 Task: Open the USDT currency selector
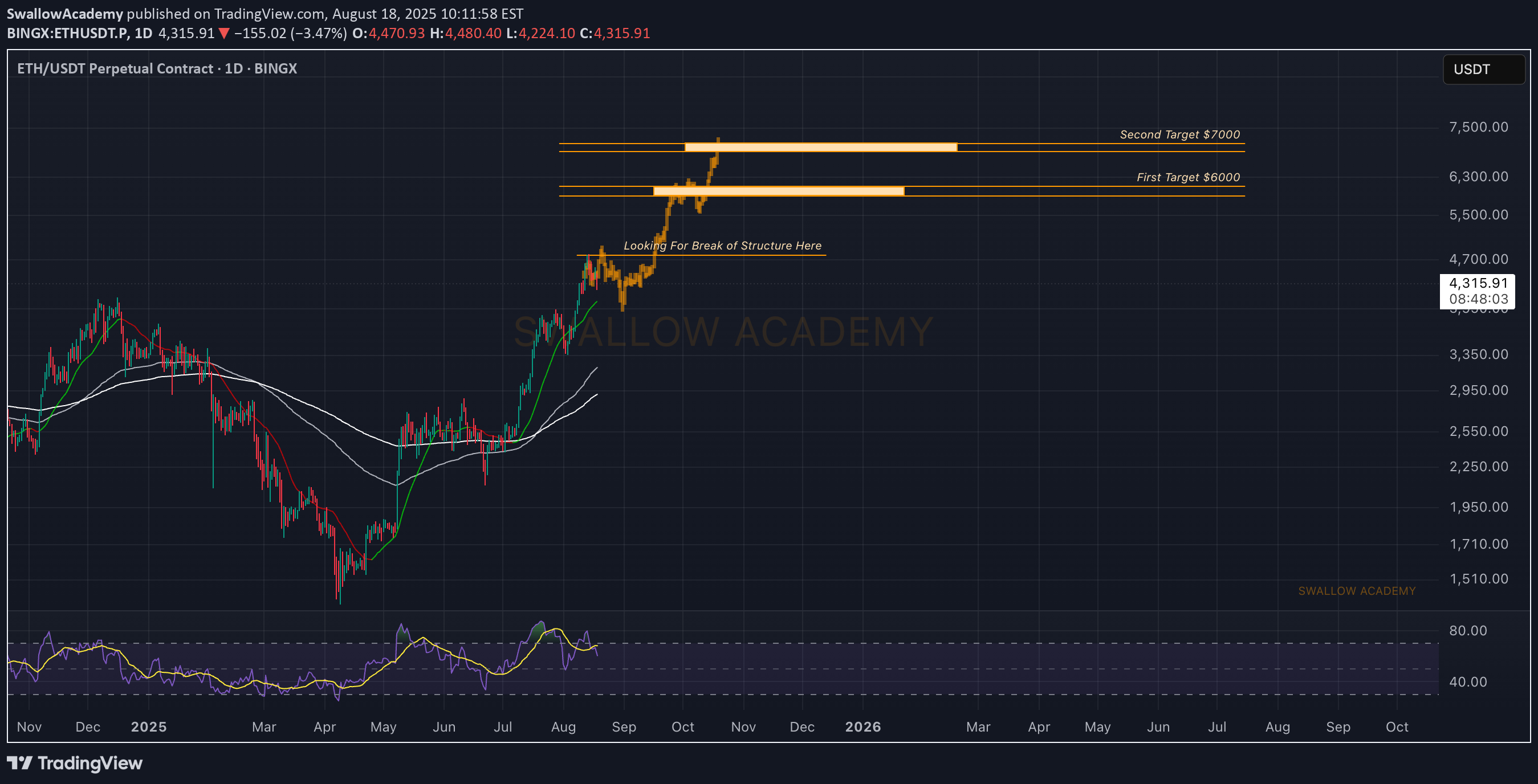click(x=1484, y=69)
